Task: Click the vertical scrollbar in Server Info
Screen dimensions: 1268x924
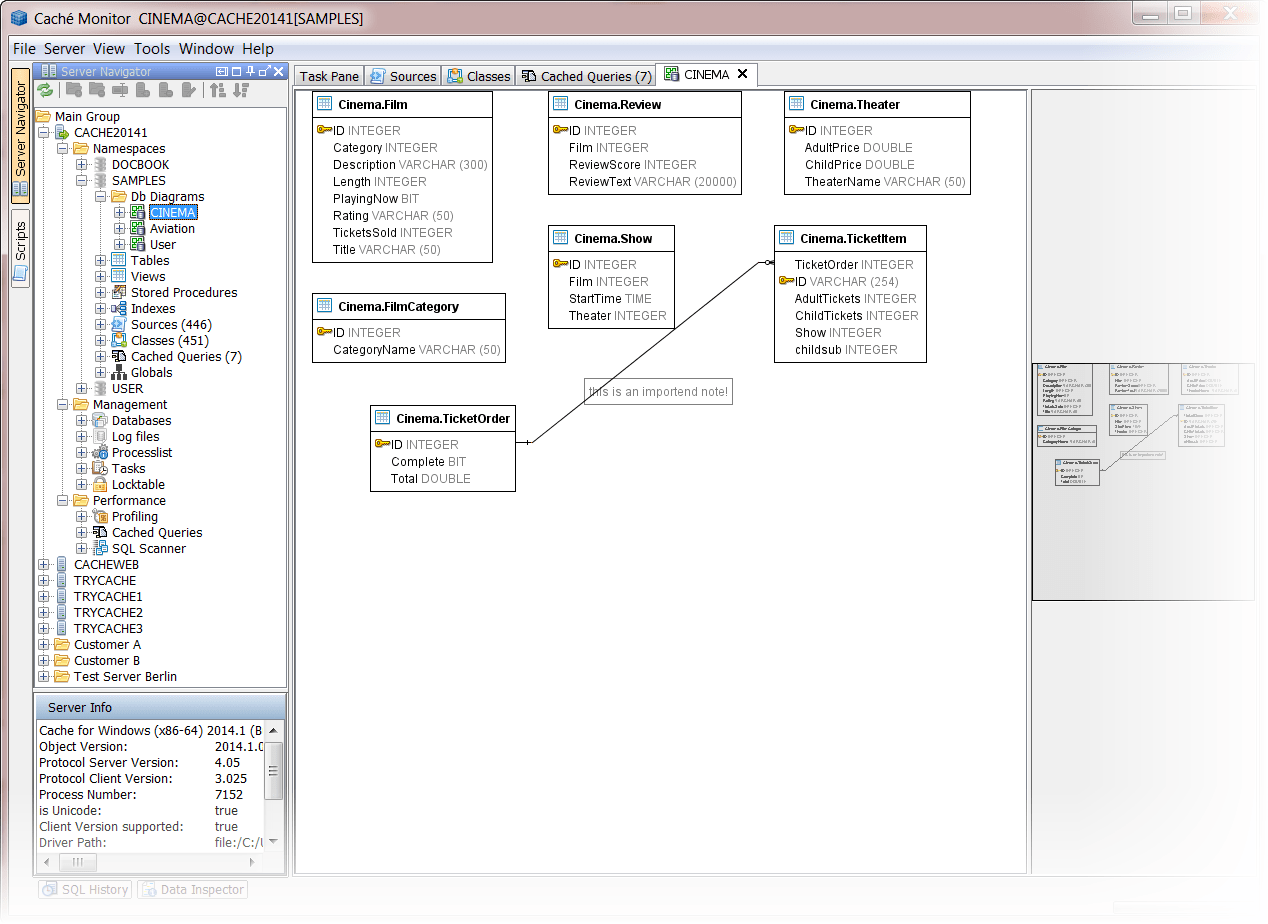Action: [274, 785]
